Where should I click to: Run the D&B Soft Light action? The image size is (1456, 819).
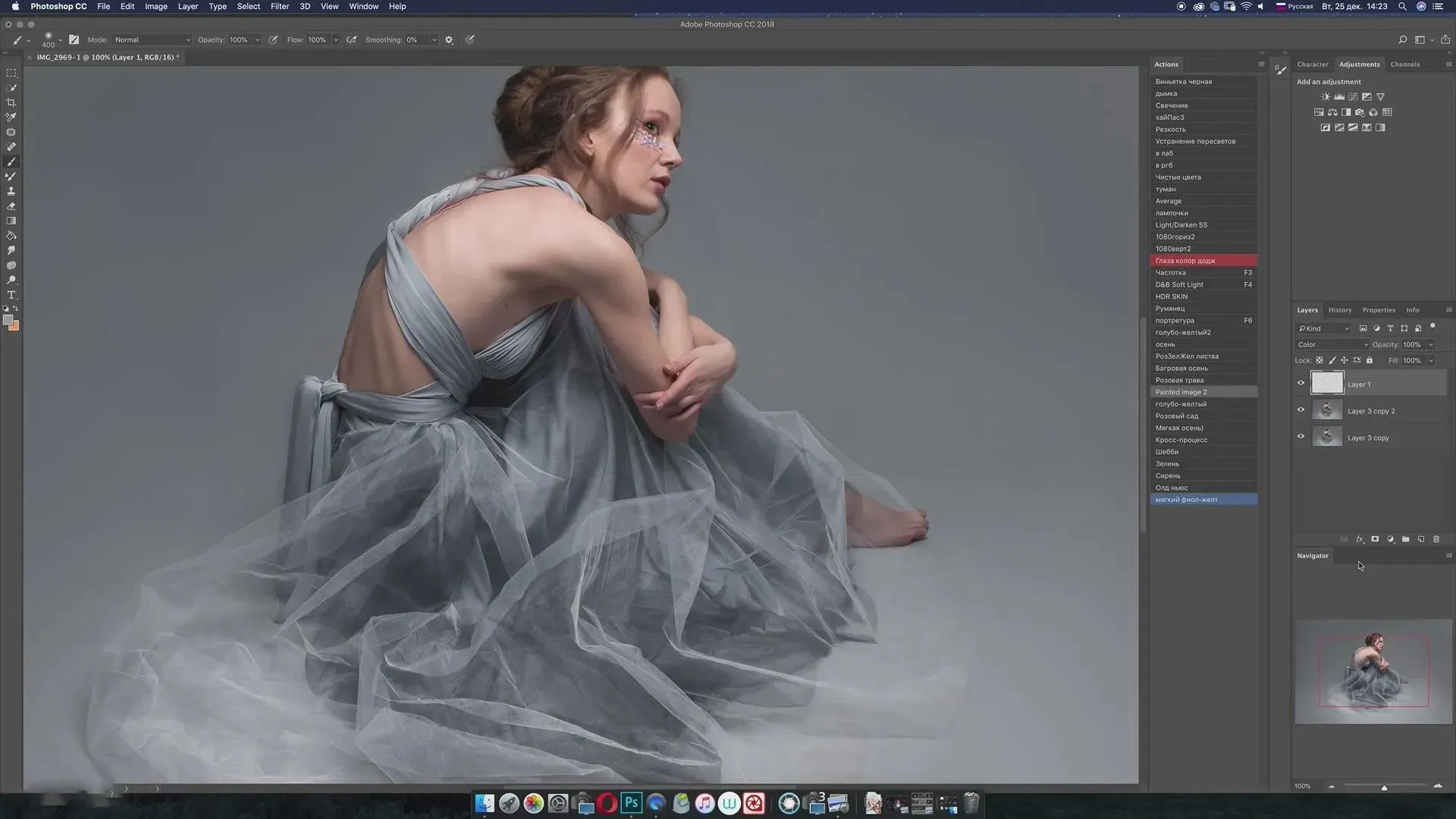(x=1179, y=284)
